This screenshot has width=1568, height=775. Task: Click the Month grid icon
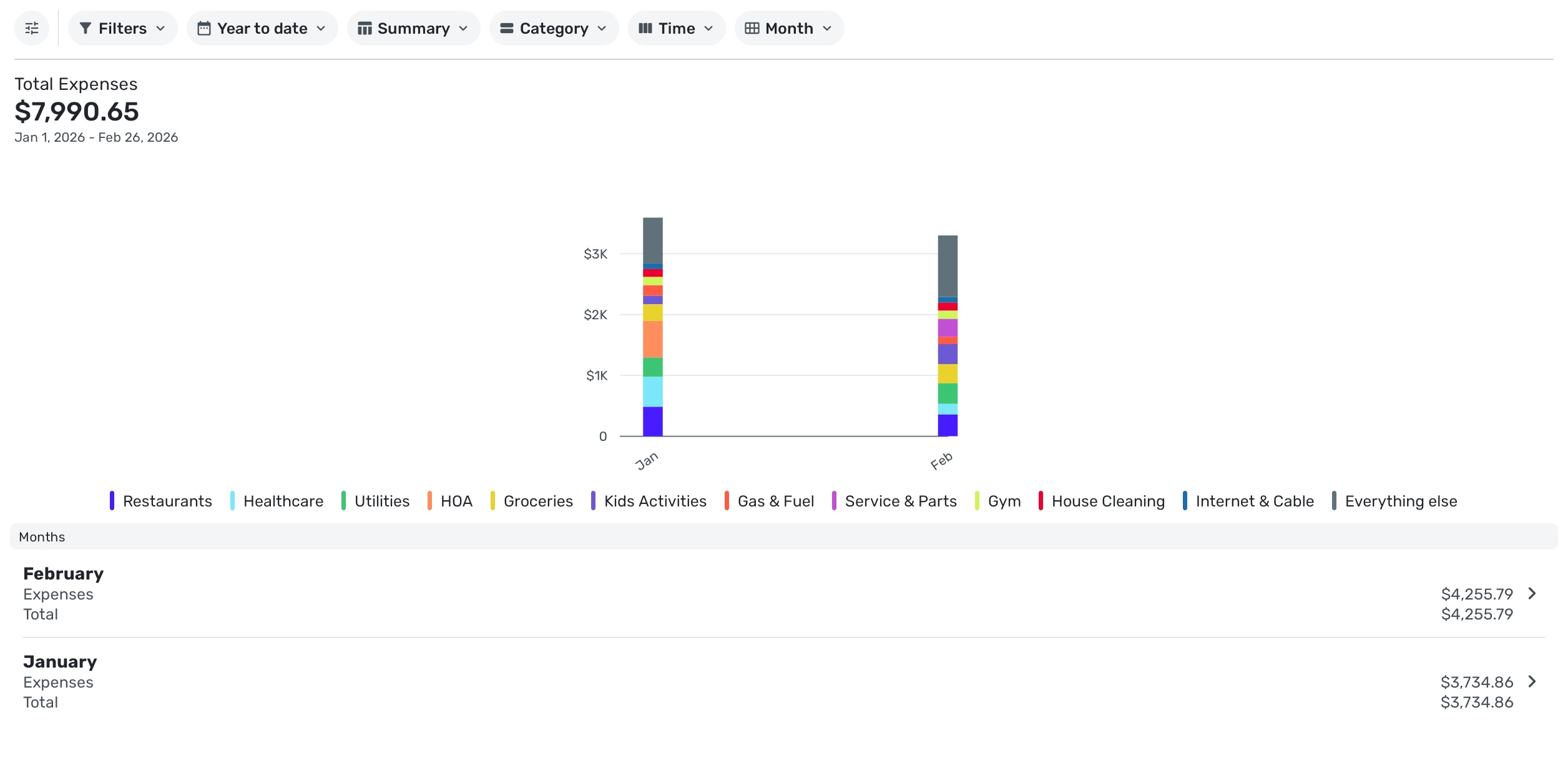pos(752,28)
